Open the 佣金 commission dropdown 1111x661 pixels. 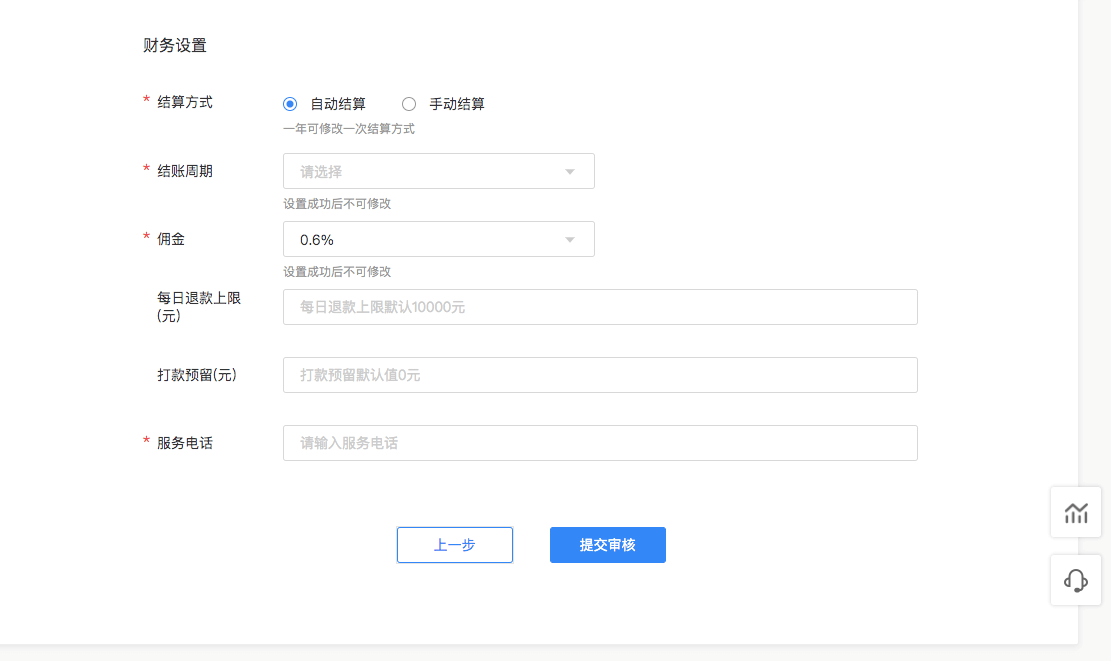pos(438,238)
